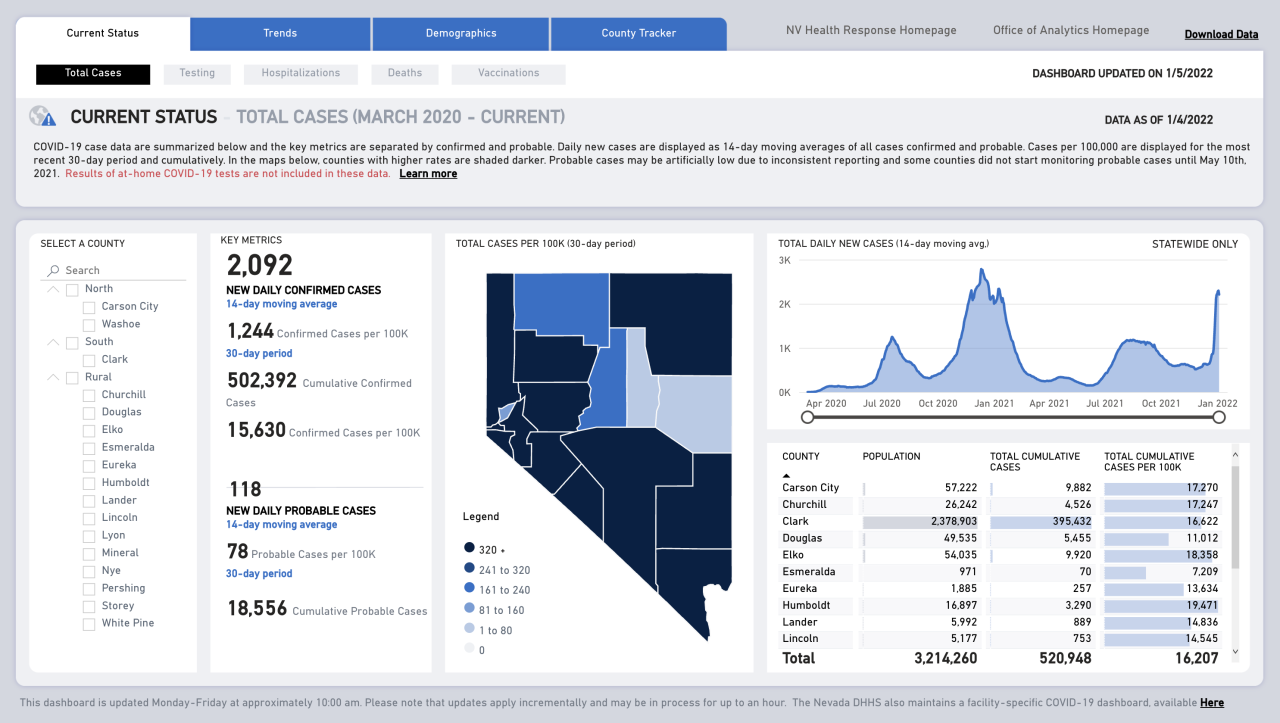Click the sort arrow under COUNTY header

786,476
